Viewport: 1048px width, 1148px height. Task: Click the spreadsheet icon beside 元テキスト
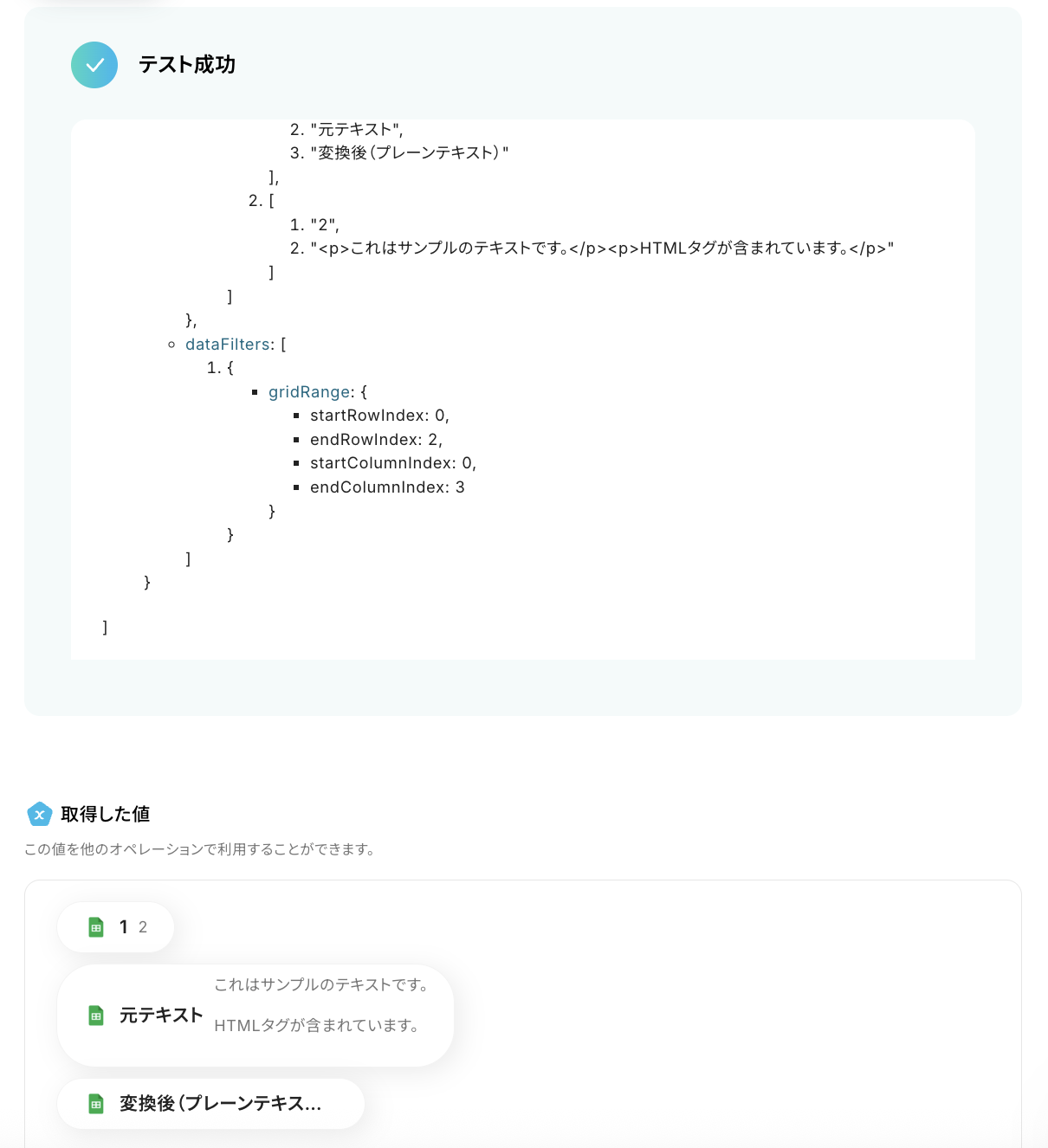(96, 1016)
